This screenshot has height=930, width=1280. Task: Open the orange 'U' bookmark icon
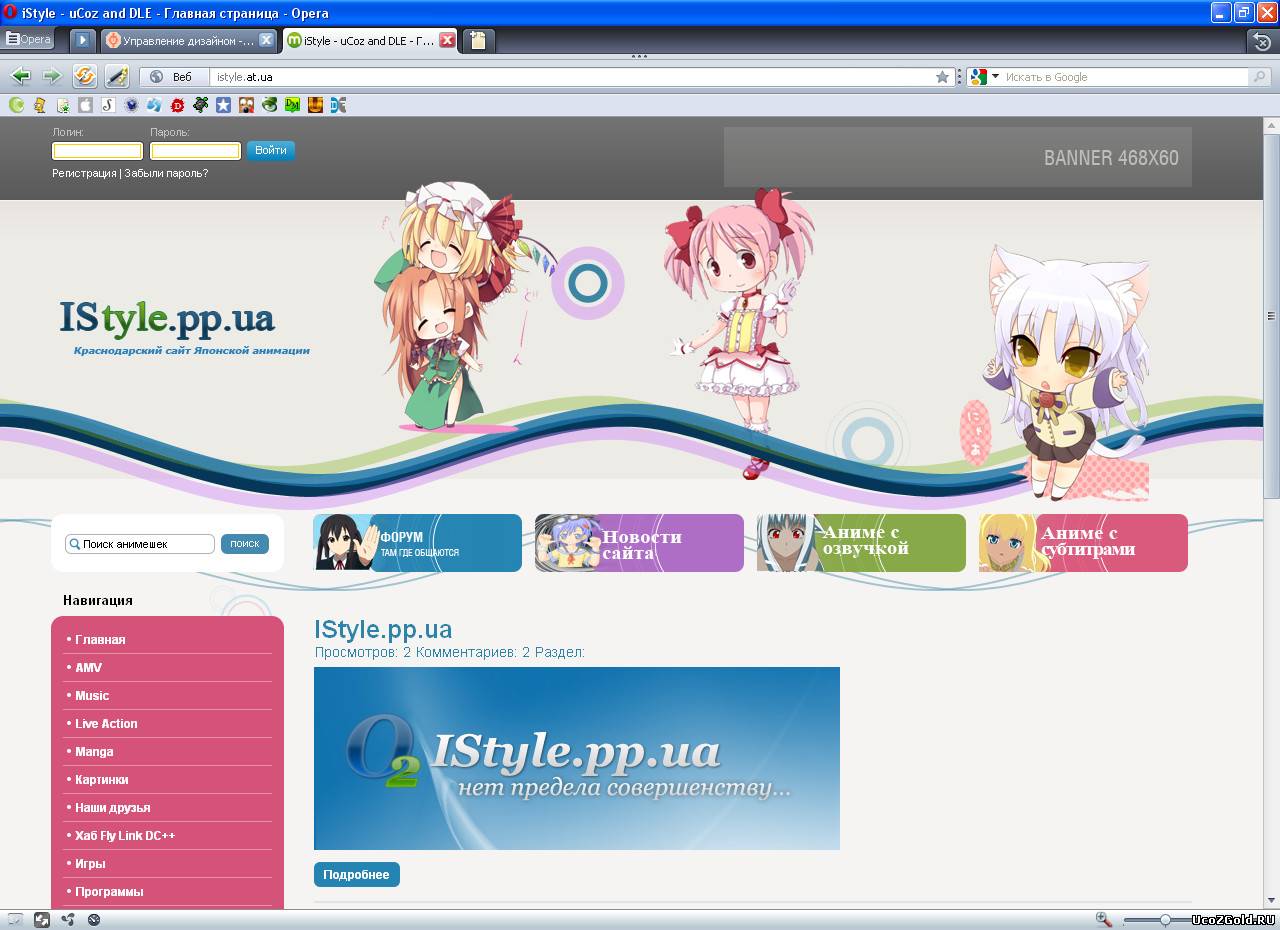pos(316,104)
